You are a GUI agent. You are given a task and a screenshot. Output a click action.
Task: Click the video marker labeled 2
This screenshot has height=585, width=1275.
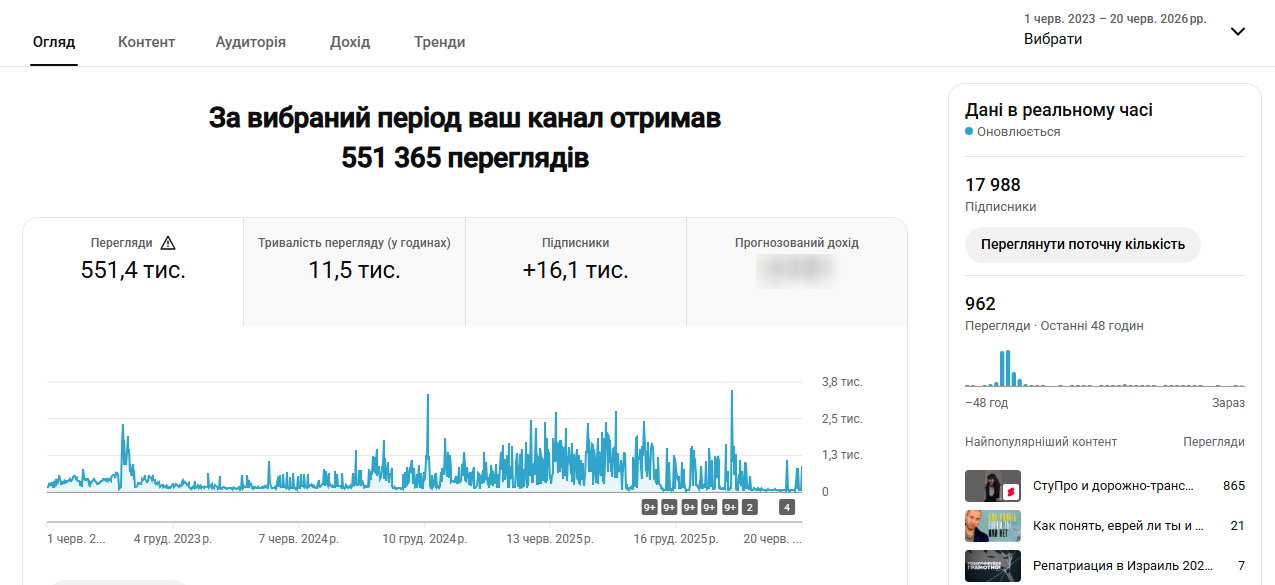[x=750, y=507]
